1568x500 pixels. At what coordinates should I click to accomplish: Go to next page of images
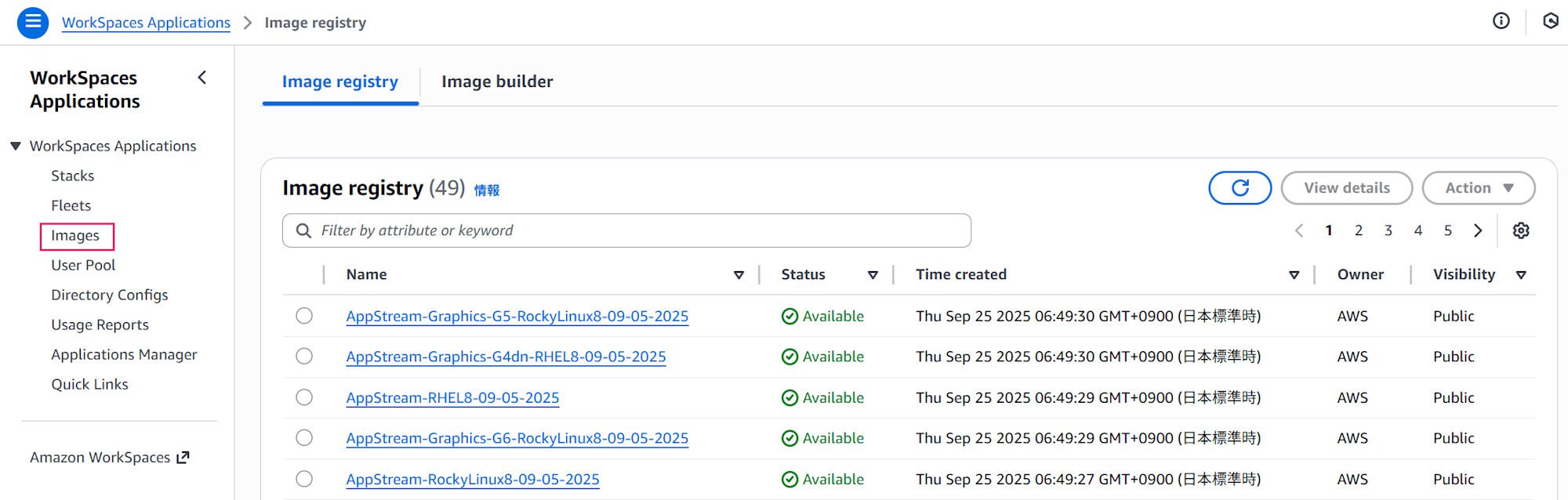click(x=1478, y=230)
